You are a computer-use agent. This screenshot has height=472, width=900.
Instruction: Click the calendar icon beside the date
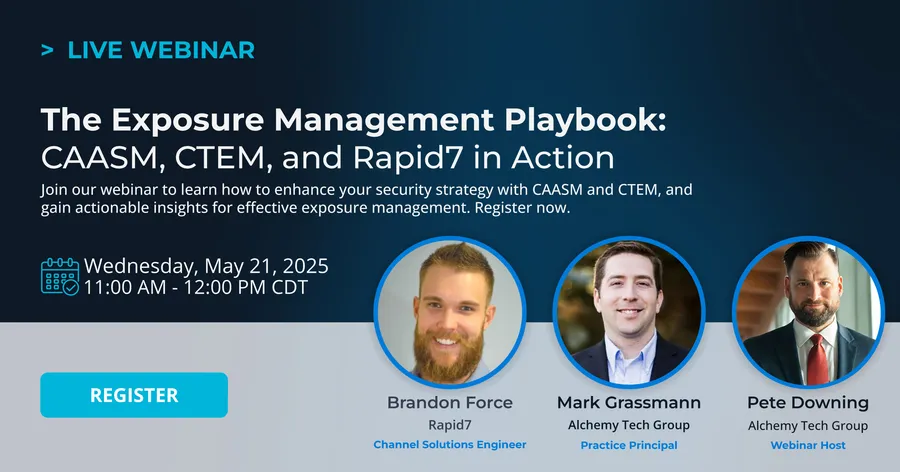pyautogui.click(x=60, y=276)
